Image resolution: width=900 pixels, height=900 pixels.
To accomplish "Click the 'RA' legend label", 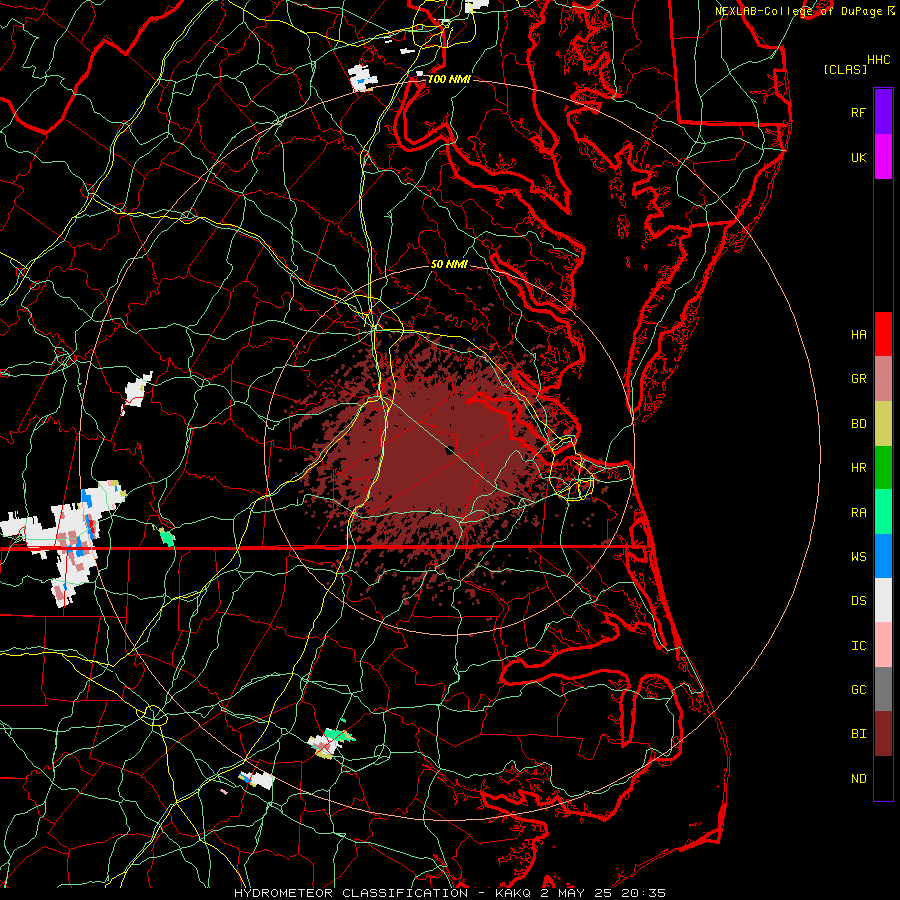I will (858, 512).
